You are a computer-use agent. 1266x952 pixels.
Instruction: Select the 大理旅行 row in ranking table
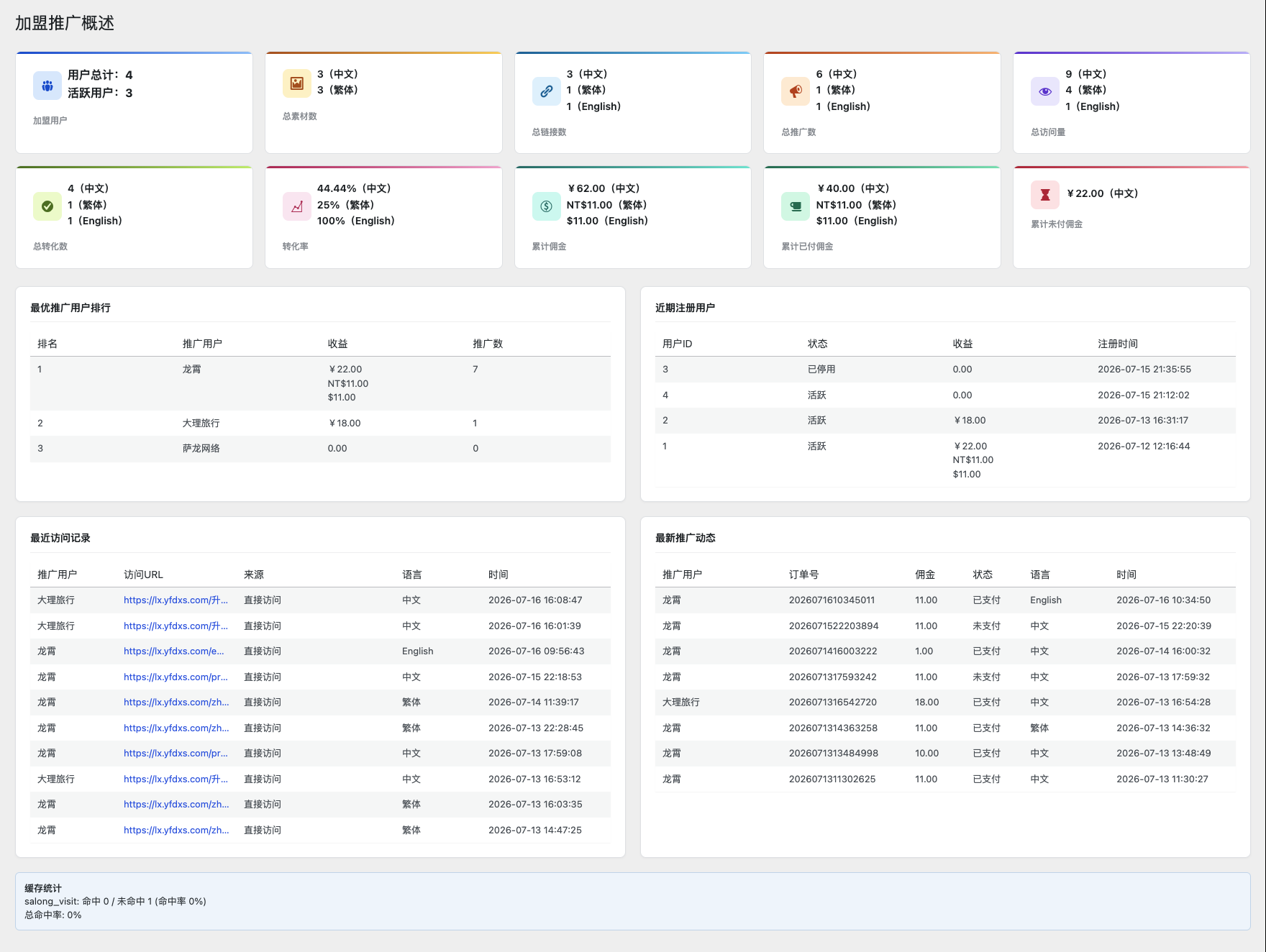pyautogui.click(x=320, y=424)
